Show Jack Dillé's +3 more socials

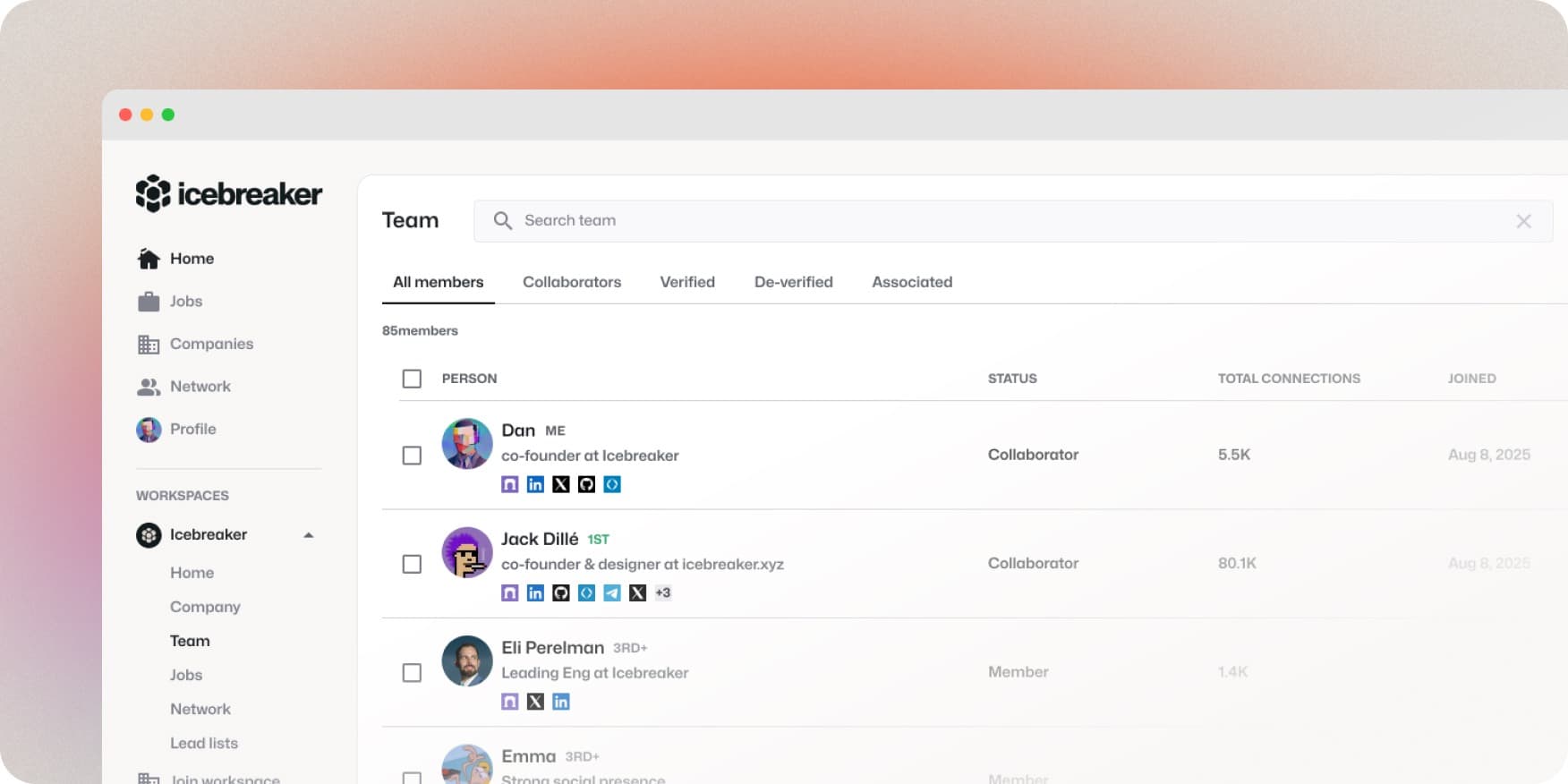tap(663, 592)
